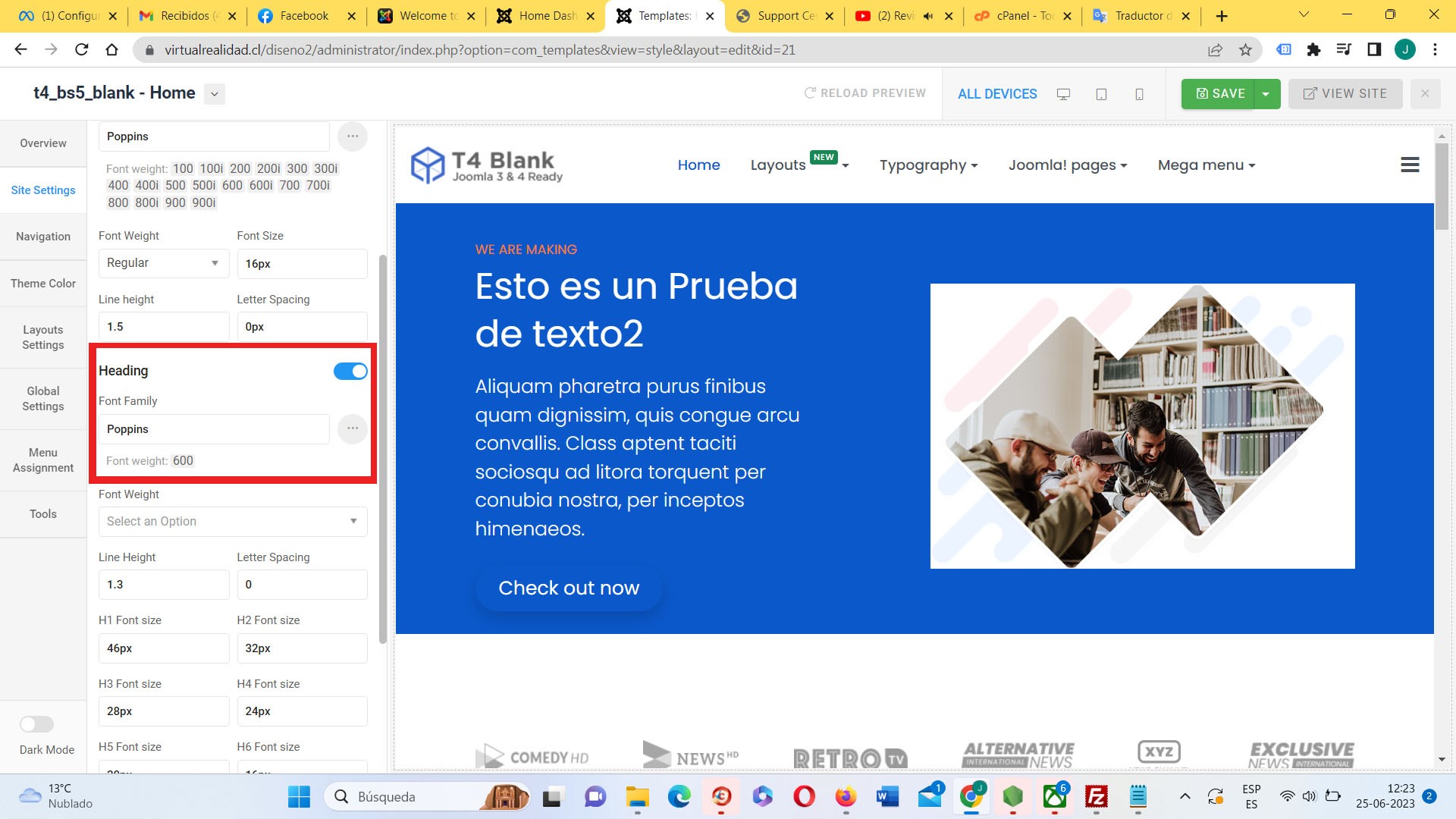
Task: Close the template editor with X button
Action: click(1425, 93)
